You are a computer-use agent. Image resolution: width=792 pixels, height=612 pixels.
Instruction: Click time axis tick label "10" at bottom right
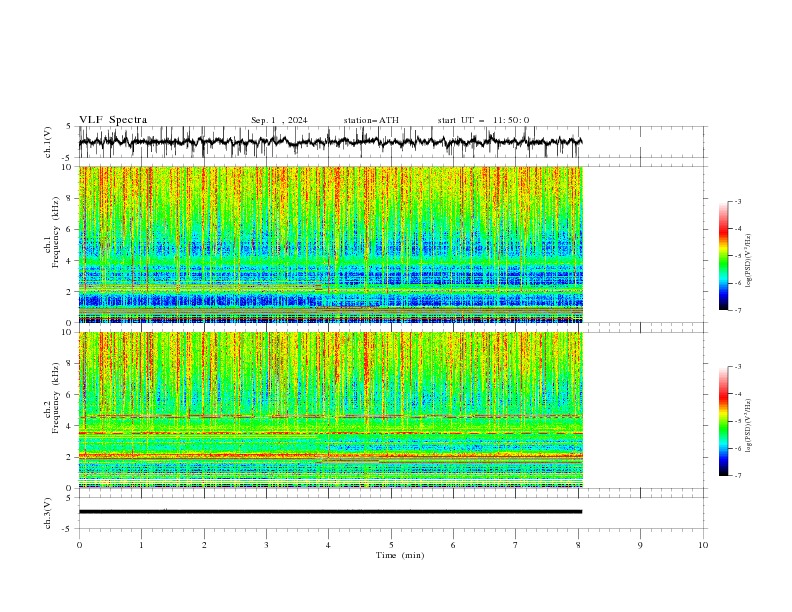pos(703,545)
